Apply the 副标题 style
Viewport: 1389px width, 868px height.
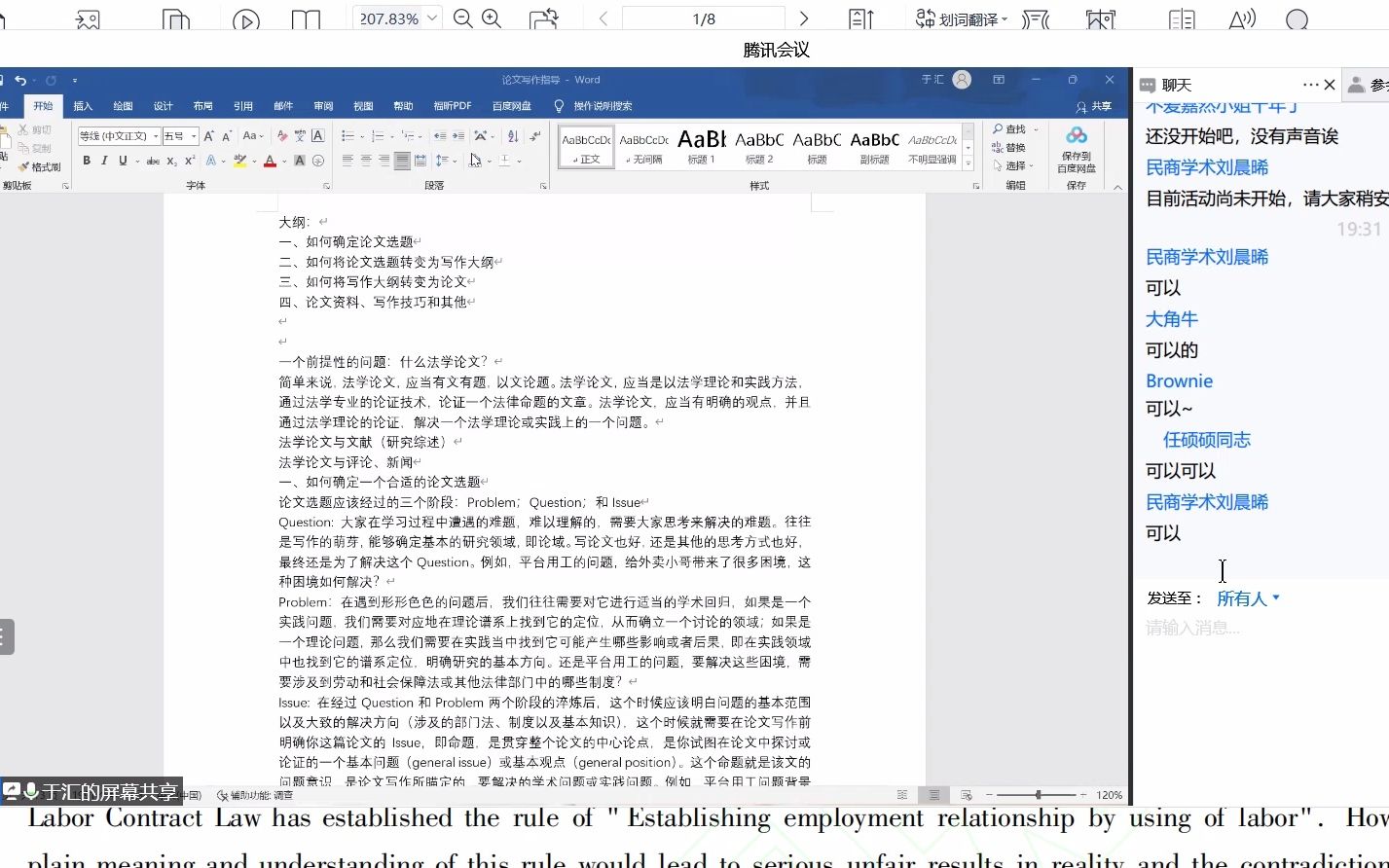[874, 147]
